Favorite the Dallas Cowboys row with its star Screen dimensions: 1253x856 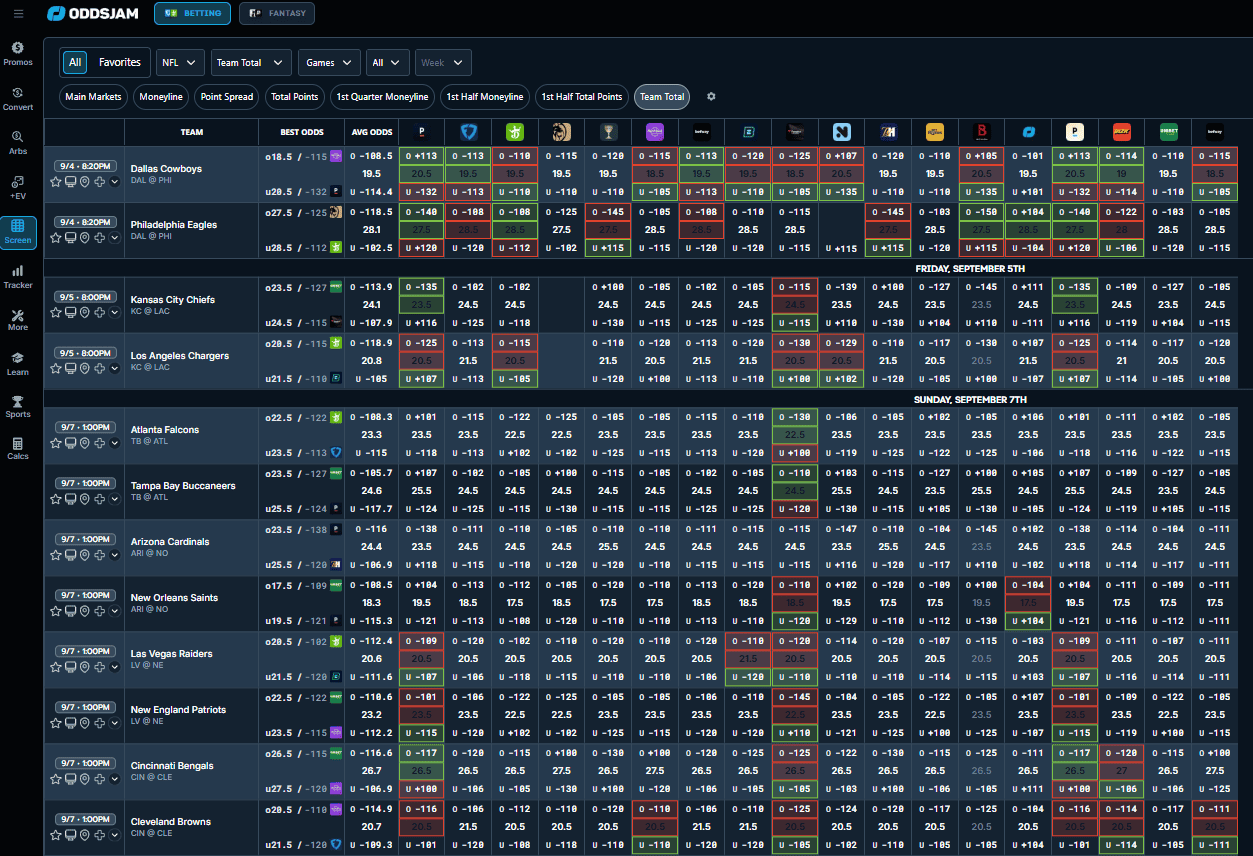[x=56, y=182]
